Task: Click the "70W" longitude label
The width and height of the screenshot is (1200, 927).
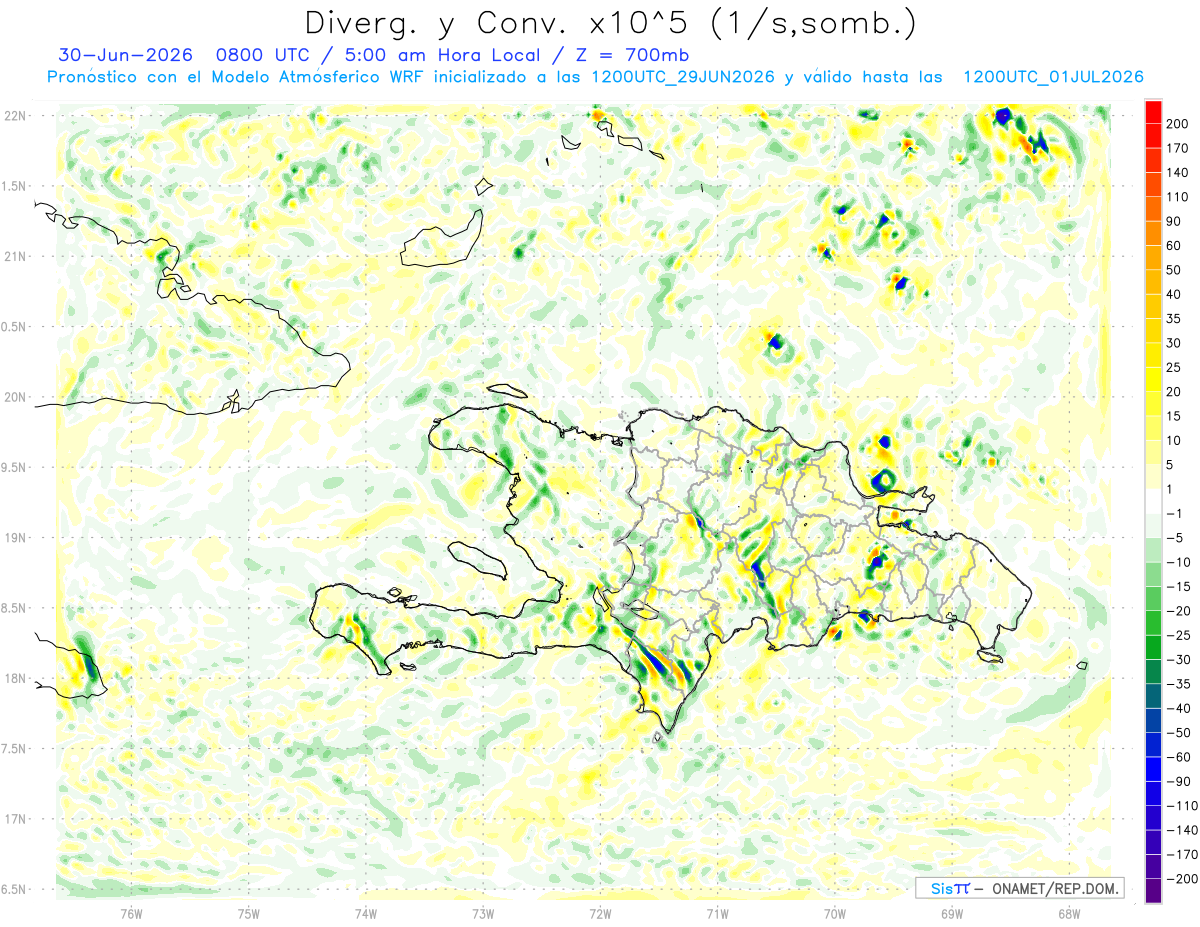Action: point(835,914)
